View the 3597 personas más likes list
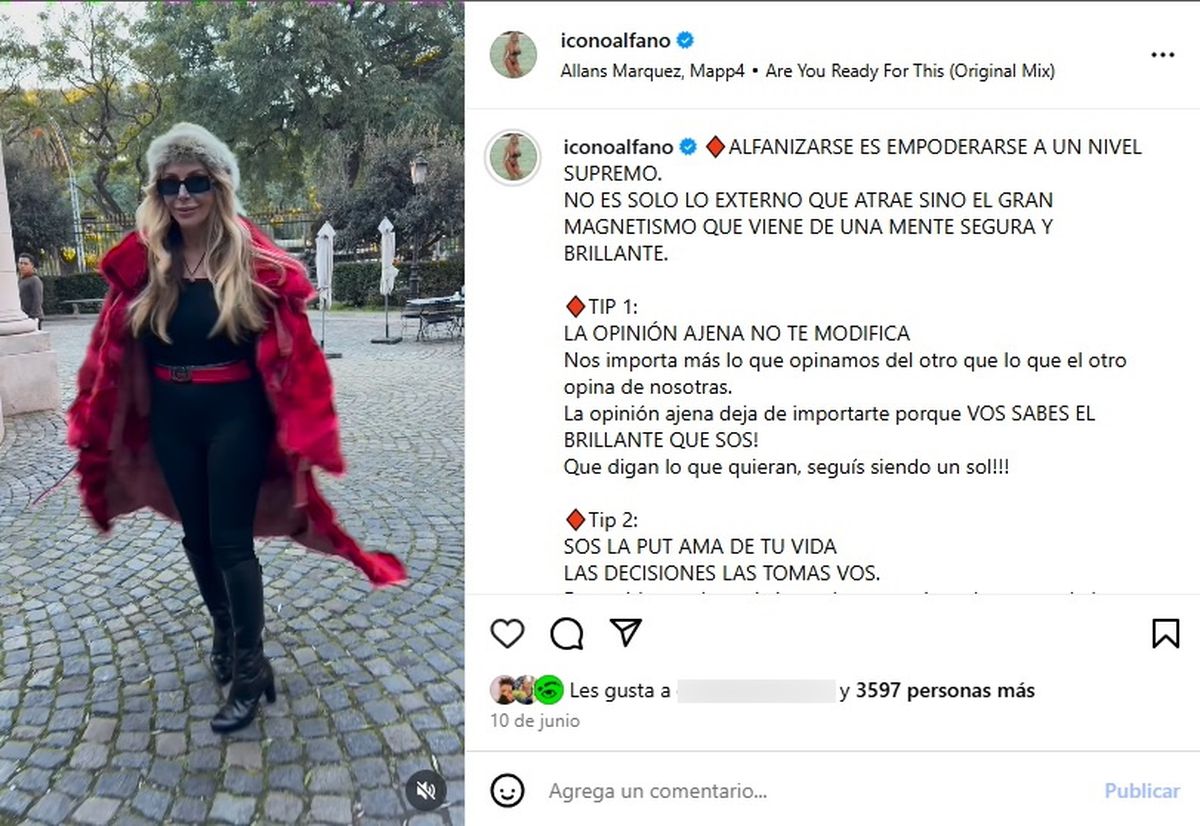The image size is (1200, 826). pyautogui.click(x=945, y=690)
